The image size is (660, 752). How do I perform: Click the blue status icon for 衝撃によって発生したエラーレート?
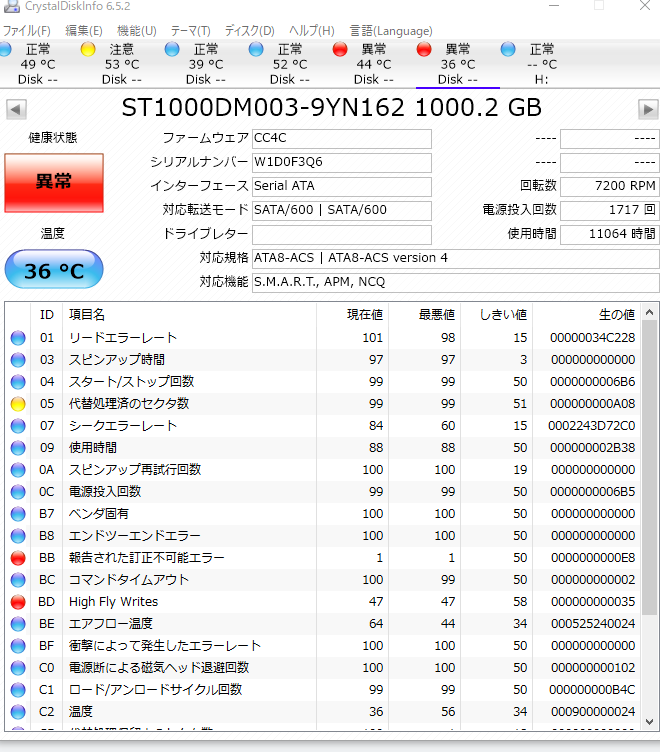pyautogui.click(x=18, y=646)
